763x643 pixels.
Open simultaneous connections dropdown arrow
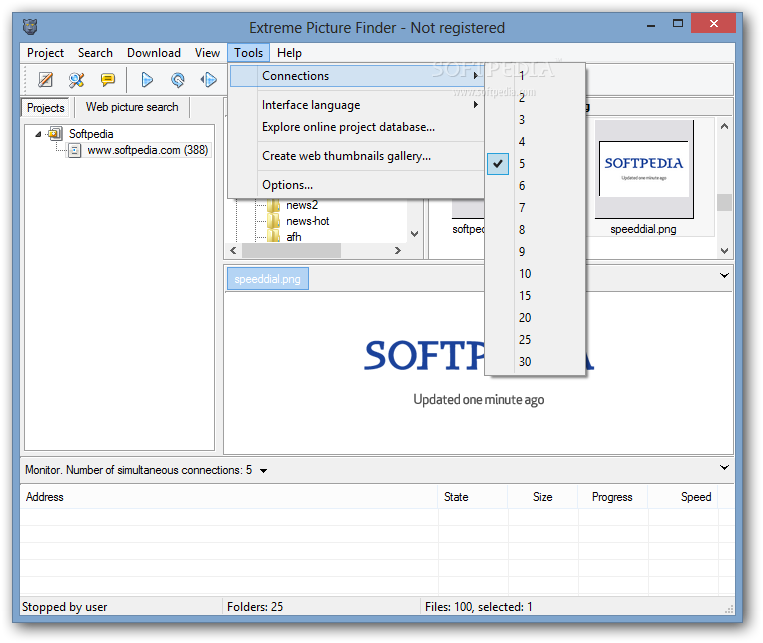tap(263, 471)
